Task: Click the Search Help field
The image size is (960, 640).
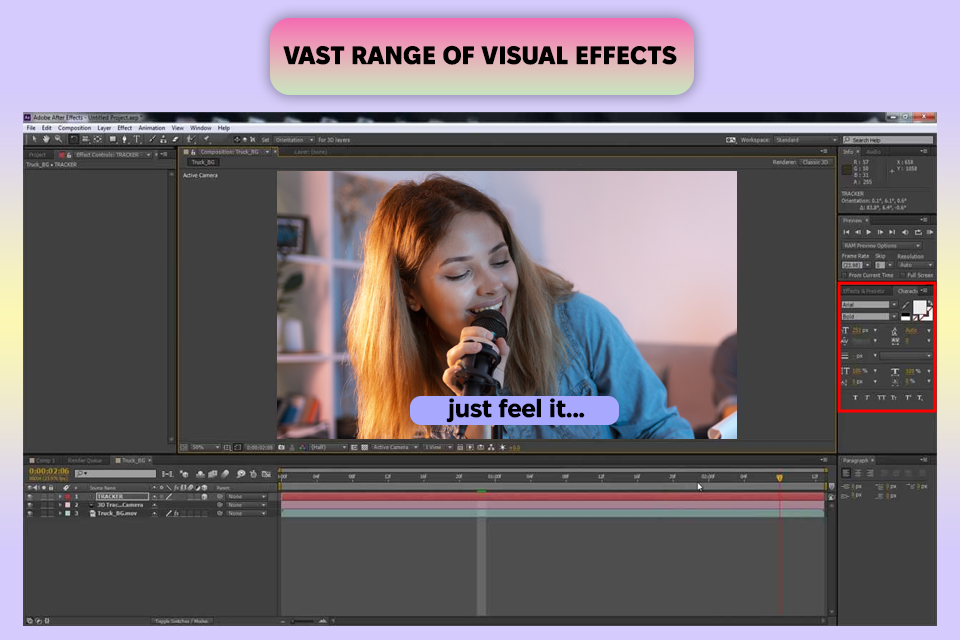Action: pos(888,140)
